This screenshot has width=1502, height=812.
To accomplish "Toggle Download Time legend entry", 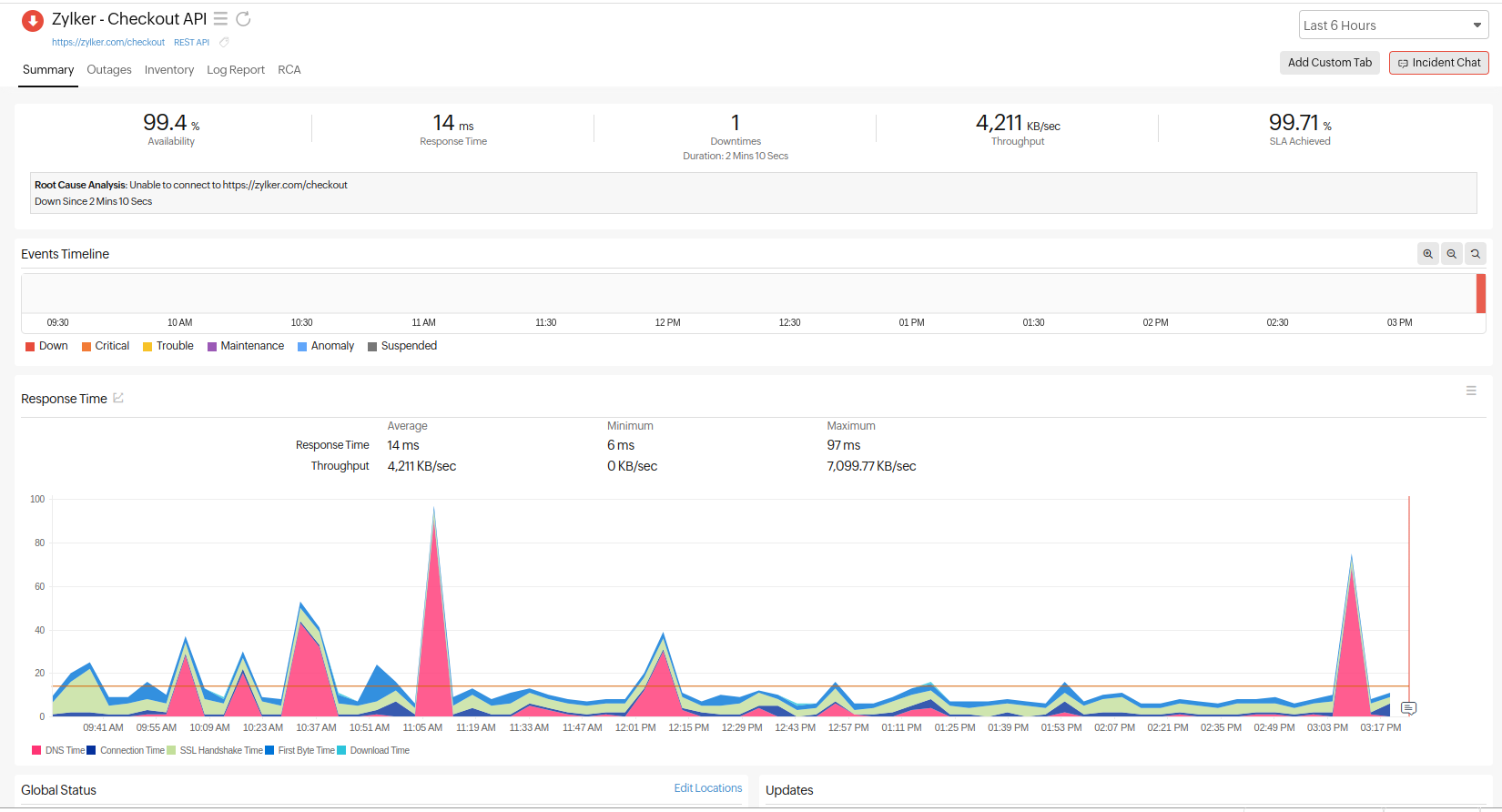I will tap(373, 750).
